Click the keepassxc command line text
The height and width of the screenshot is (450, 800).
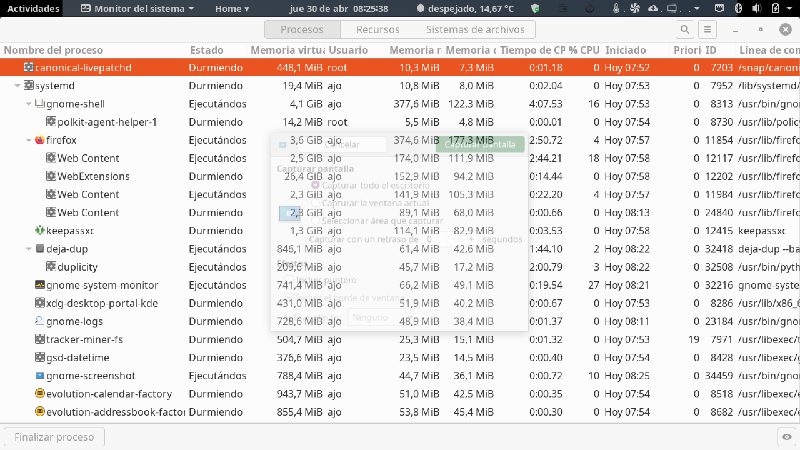click(x=762, y=231)
